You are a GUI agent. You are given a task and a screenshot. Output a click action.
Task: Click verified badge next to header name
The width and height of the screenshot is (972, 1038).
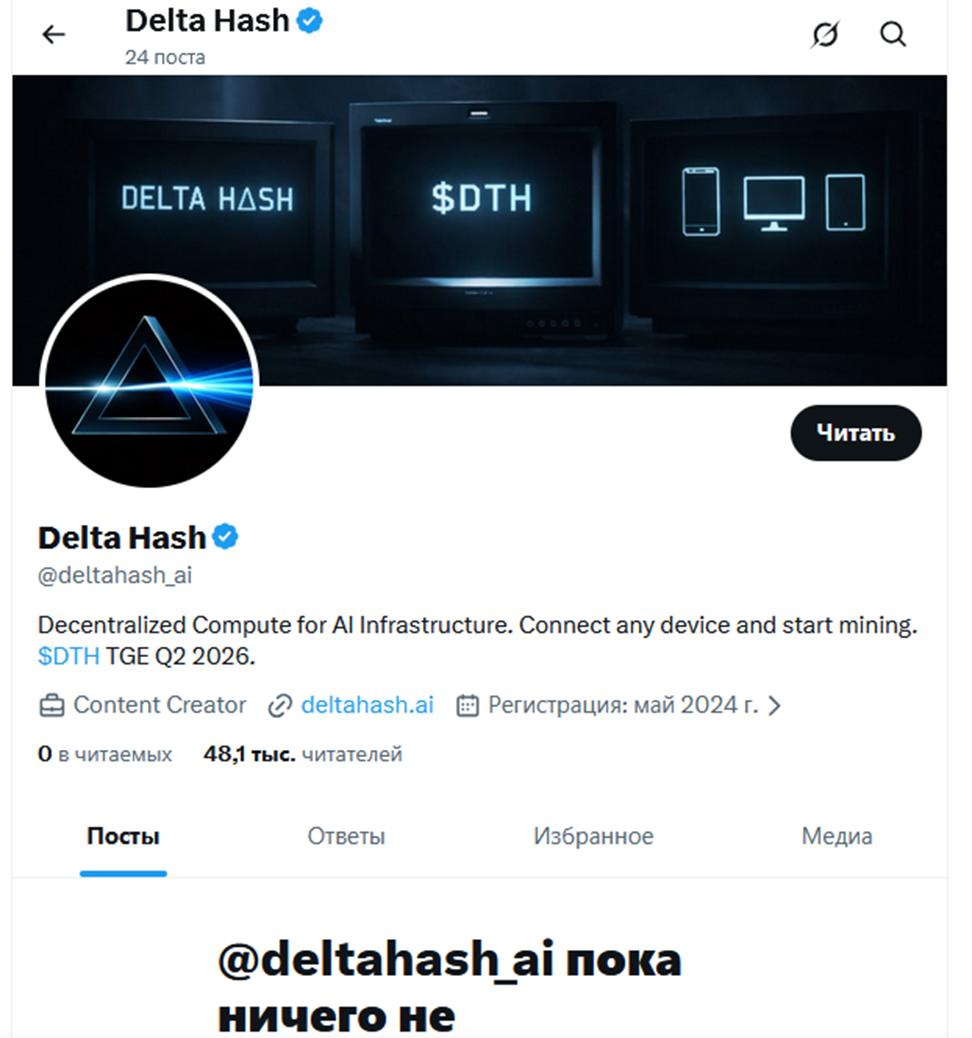point(311,21)
